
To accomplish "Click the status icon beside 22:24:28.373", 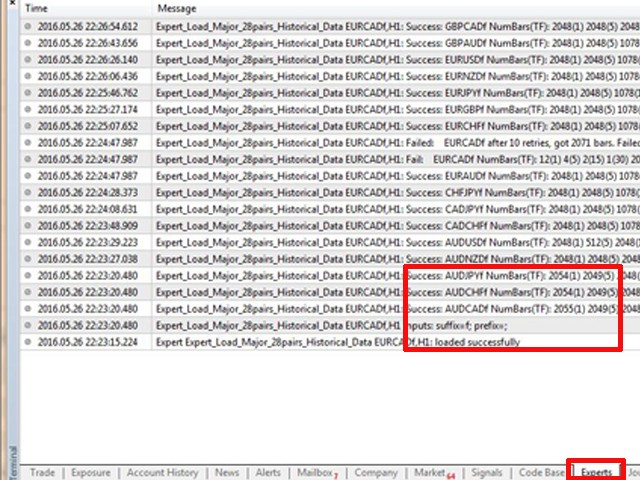I will (28, 192).
